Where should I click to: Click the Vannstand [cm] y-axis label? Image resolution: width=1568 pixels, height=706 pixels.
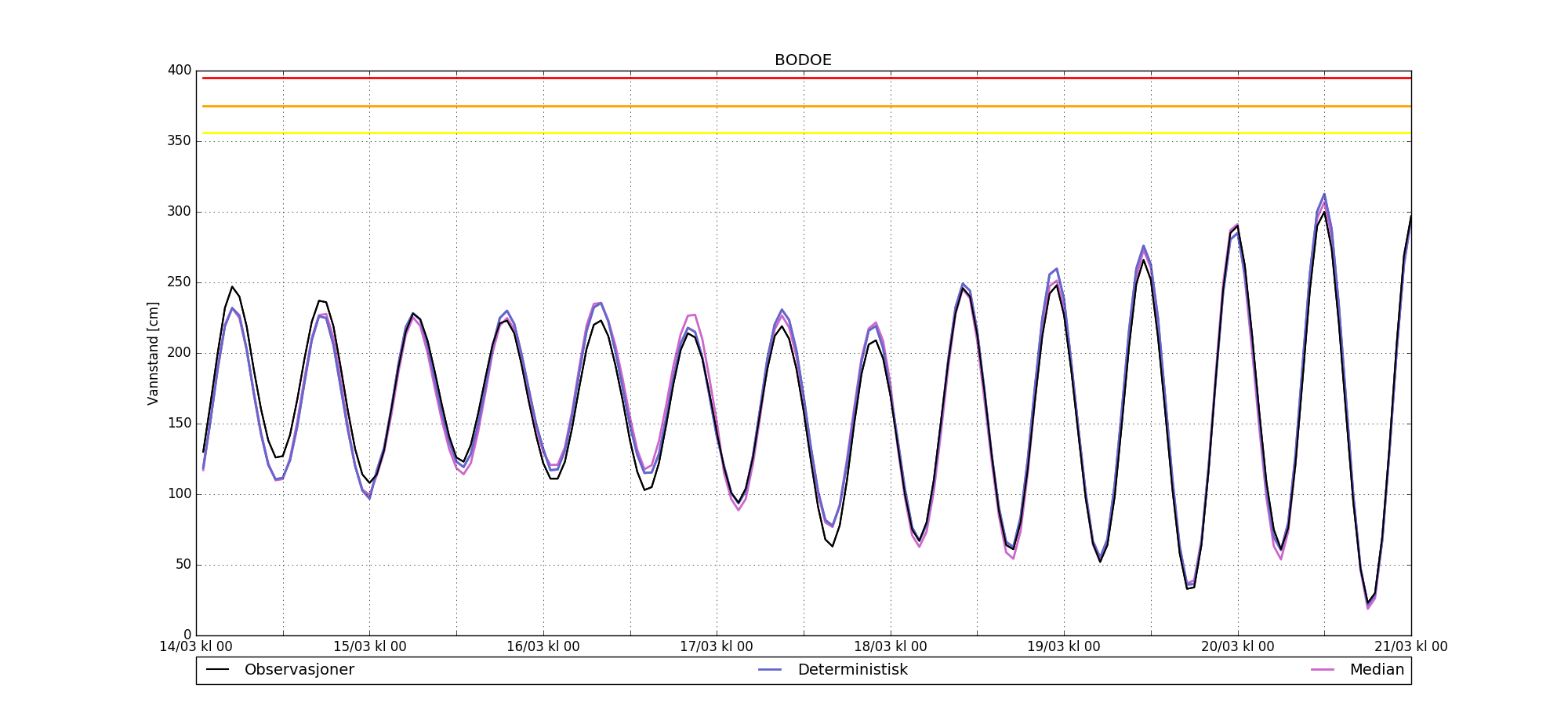click(153, 353)
